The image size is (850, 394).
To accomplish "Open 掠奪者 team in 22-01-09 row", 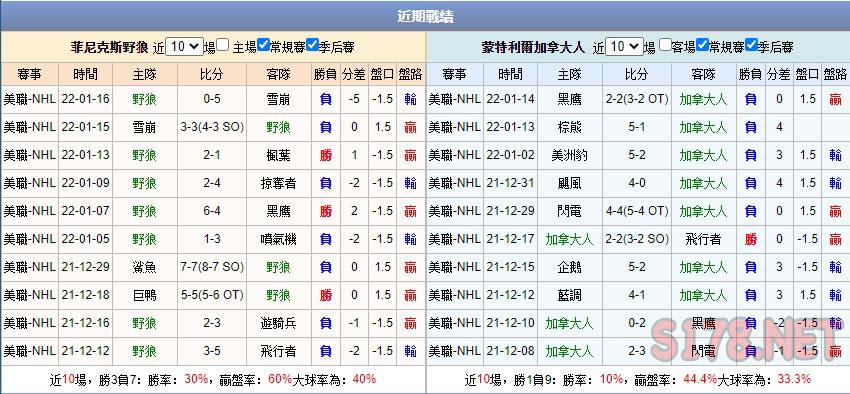I will pos(278,183).
